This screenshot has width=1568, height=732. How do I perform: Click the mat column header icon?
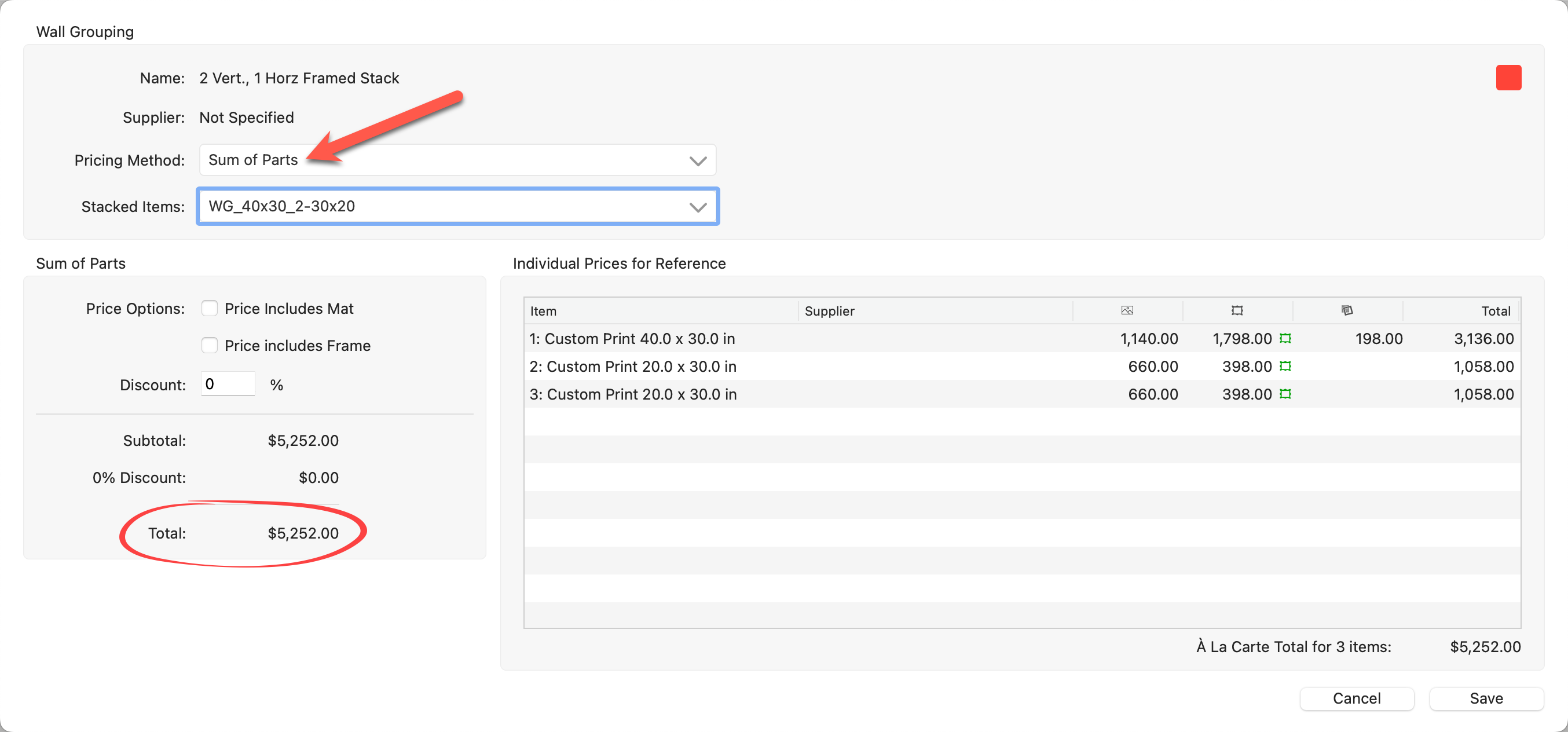(1347, 310)
